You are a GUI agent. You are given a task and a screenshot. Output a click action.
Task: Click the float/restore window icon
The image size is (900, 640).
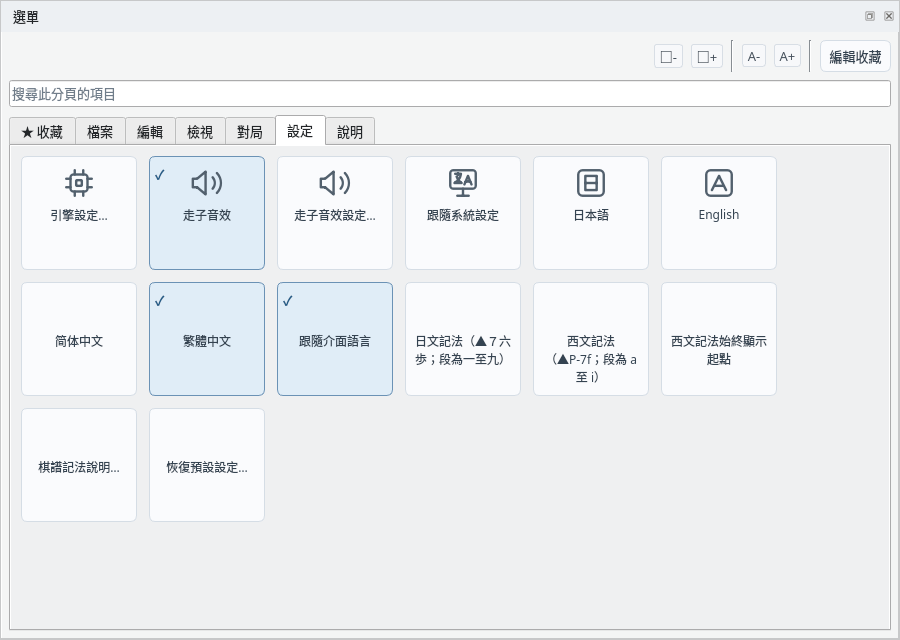click(870, 16)
